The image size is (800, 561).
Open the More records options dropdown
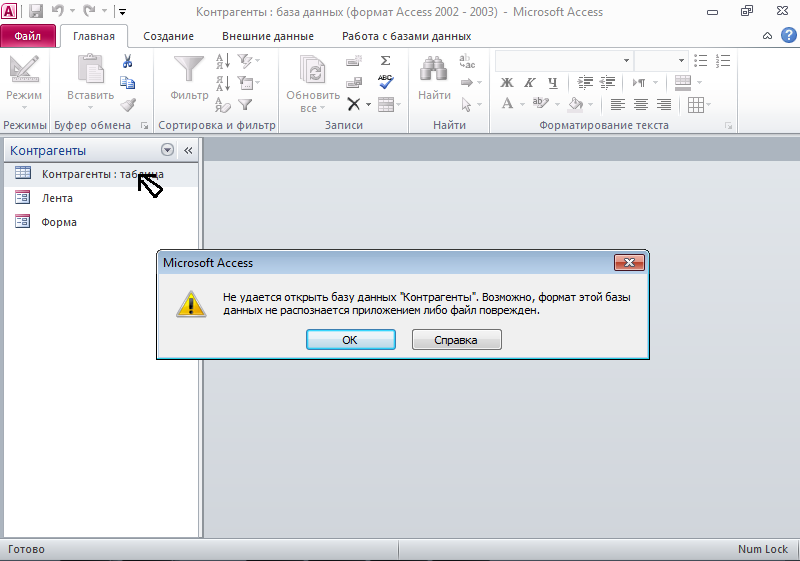390,105
